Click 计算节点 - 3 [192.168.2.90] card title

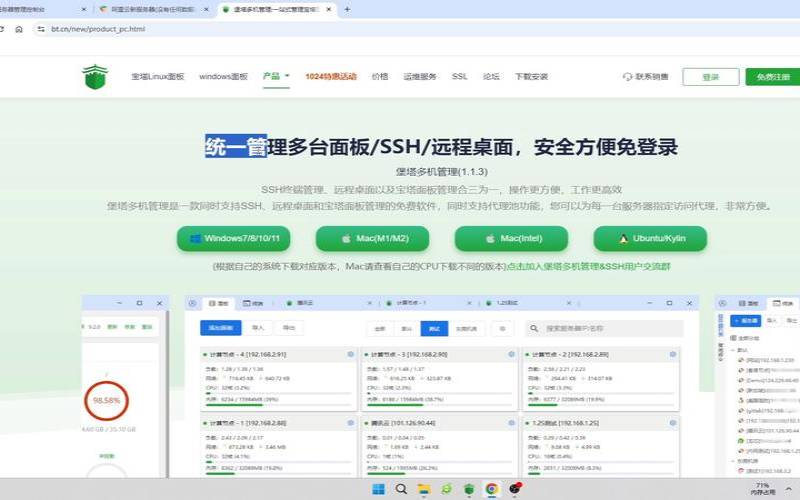click(409, 354)
